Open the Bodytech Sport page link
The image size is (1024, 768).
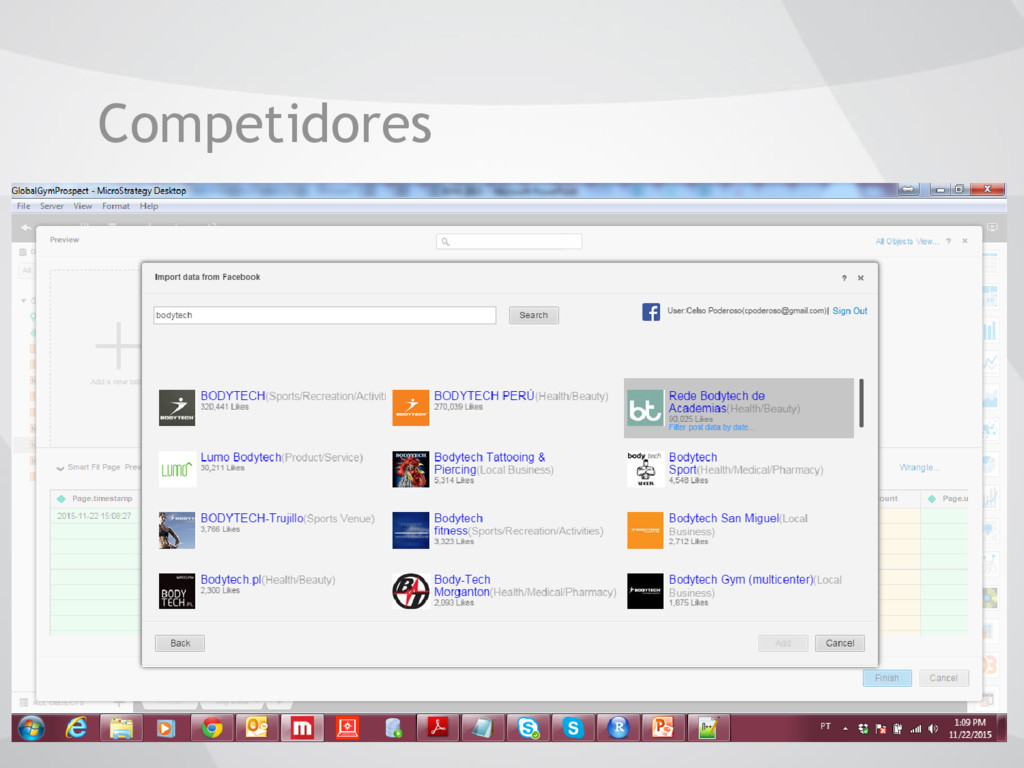pyautogui.click(x=693, y=463)
